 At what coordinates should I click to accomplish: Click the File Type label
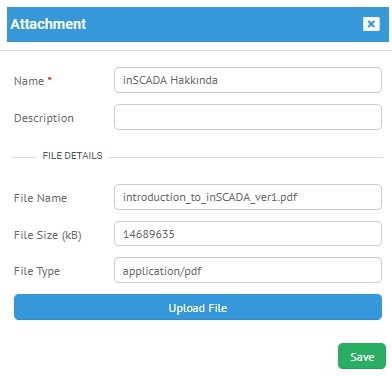click(x=37, y=271)
